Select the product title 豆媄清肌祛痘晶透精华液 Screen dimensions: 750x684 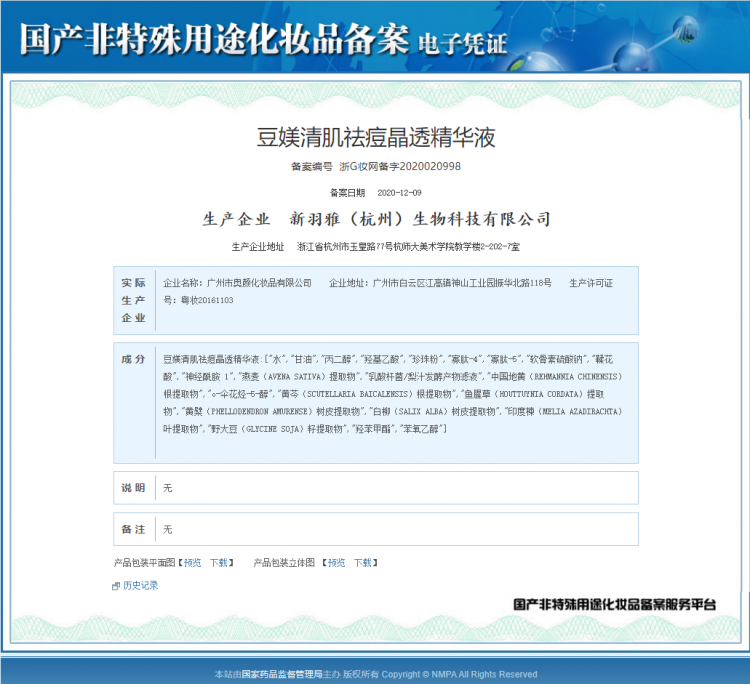click(375, 137)
